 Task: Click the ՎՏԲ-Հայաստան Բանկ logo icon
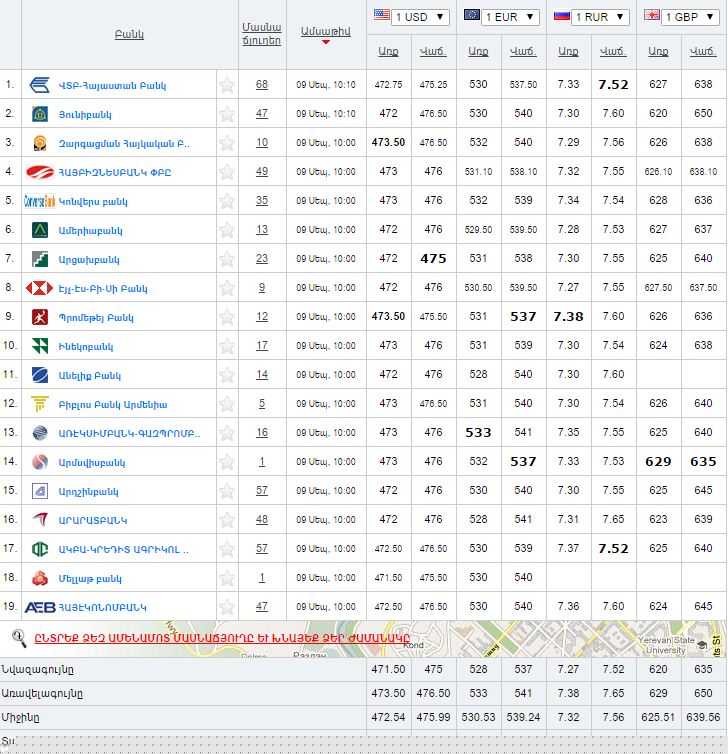(x=40, y=85)
